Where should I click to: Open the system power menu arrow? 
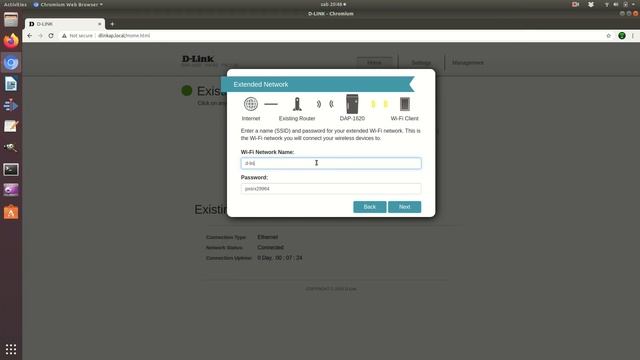[x=634, y=4]
